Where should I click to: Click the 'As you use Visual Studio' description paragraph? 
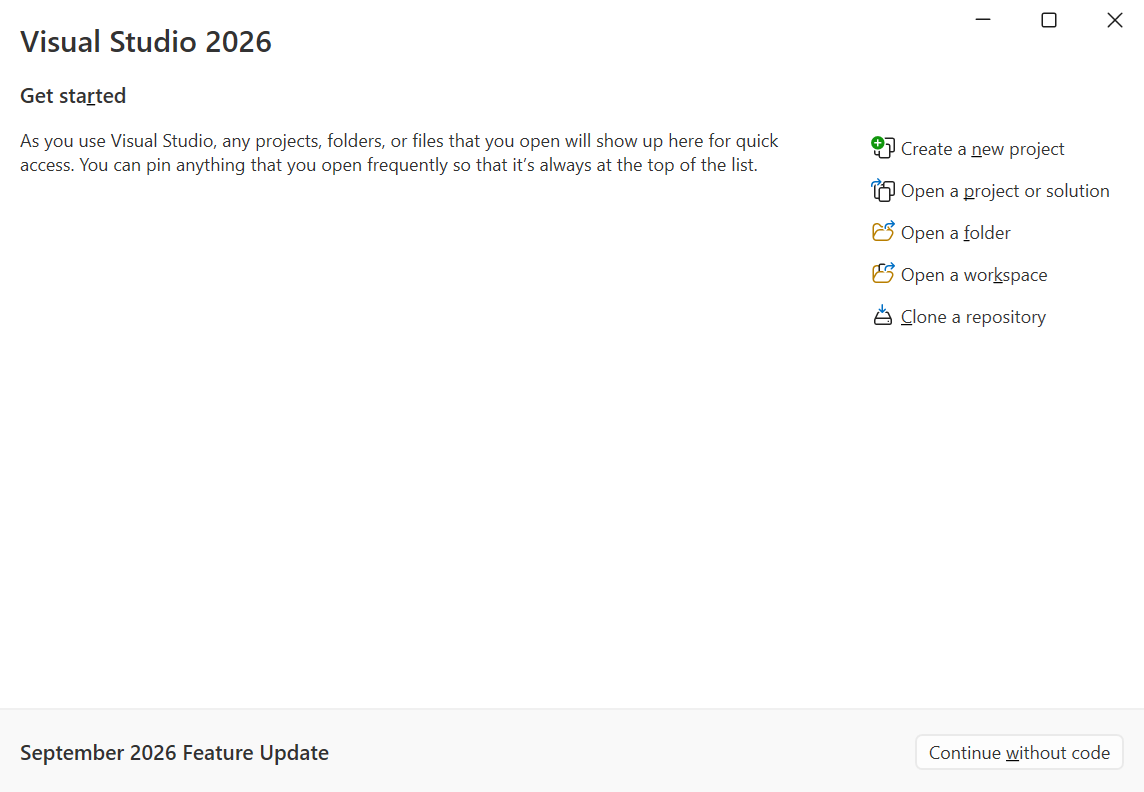coord(399,152)
